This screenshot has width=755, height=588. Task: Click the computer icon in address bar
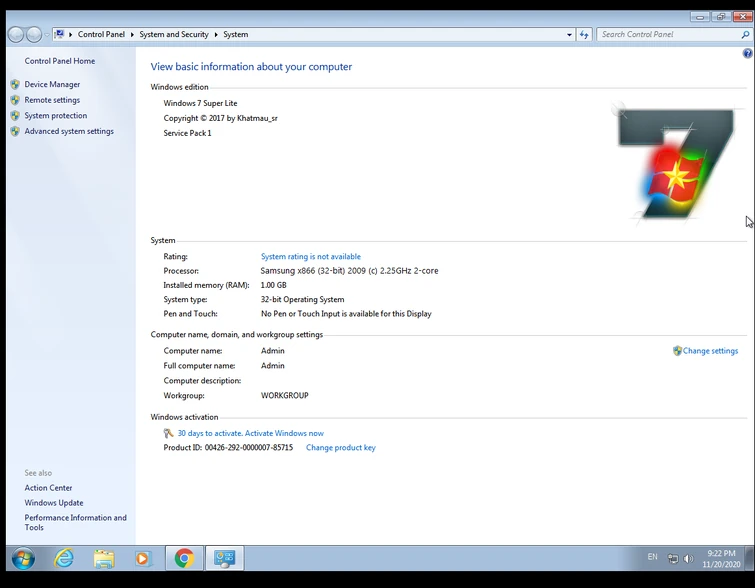point(59,34)
